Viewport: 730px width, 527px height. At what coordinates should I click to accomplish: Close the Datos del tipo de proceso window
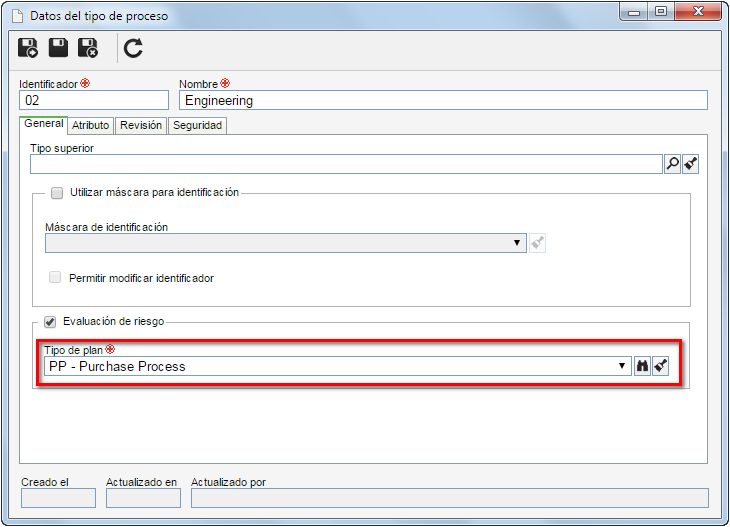tap(698, 12)
